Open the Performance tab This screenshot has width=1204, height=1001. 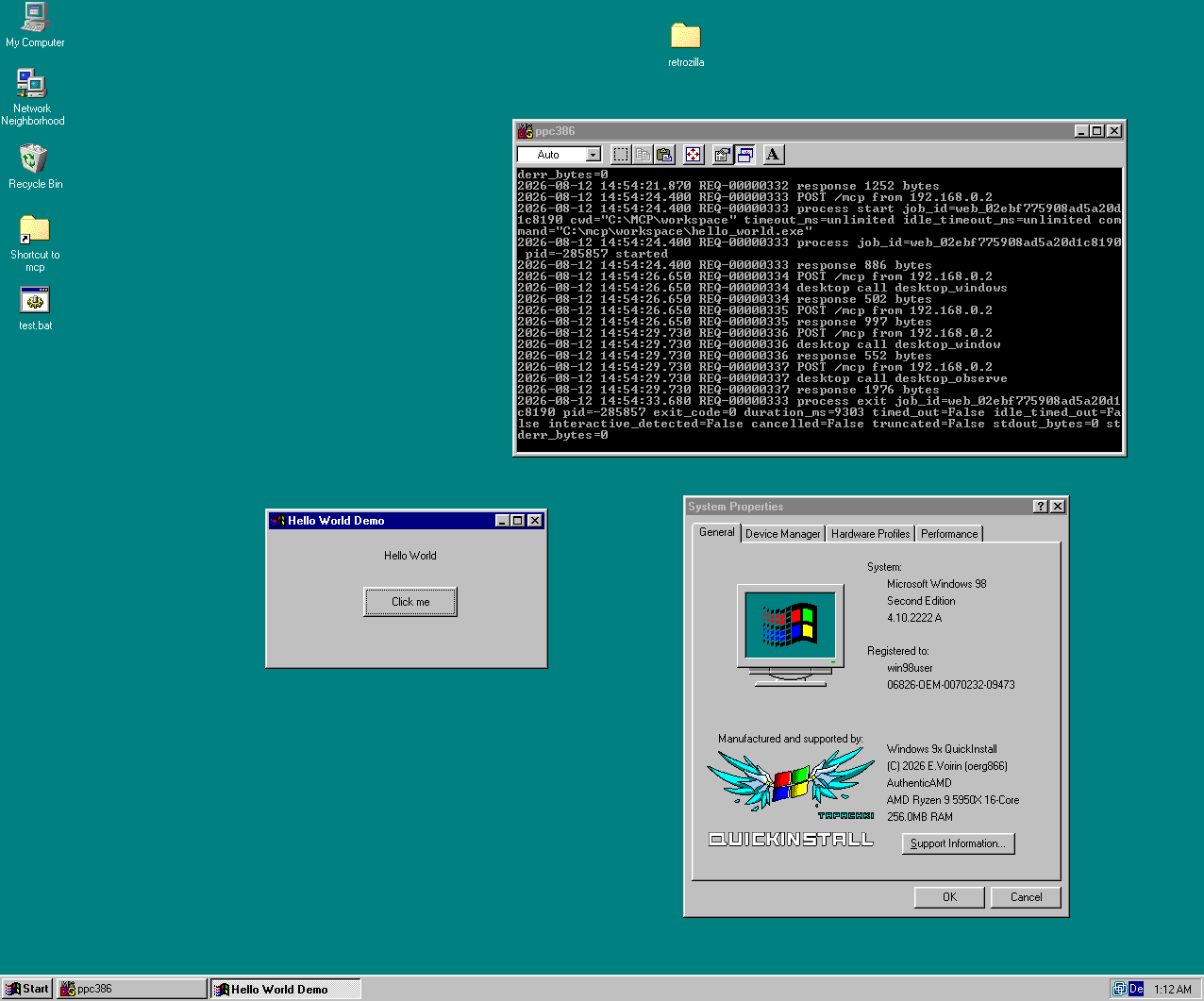(x=949, y=534)
